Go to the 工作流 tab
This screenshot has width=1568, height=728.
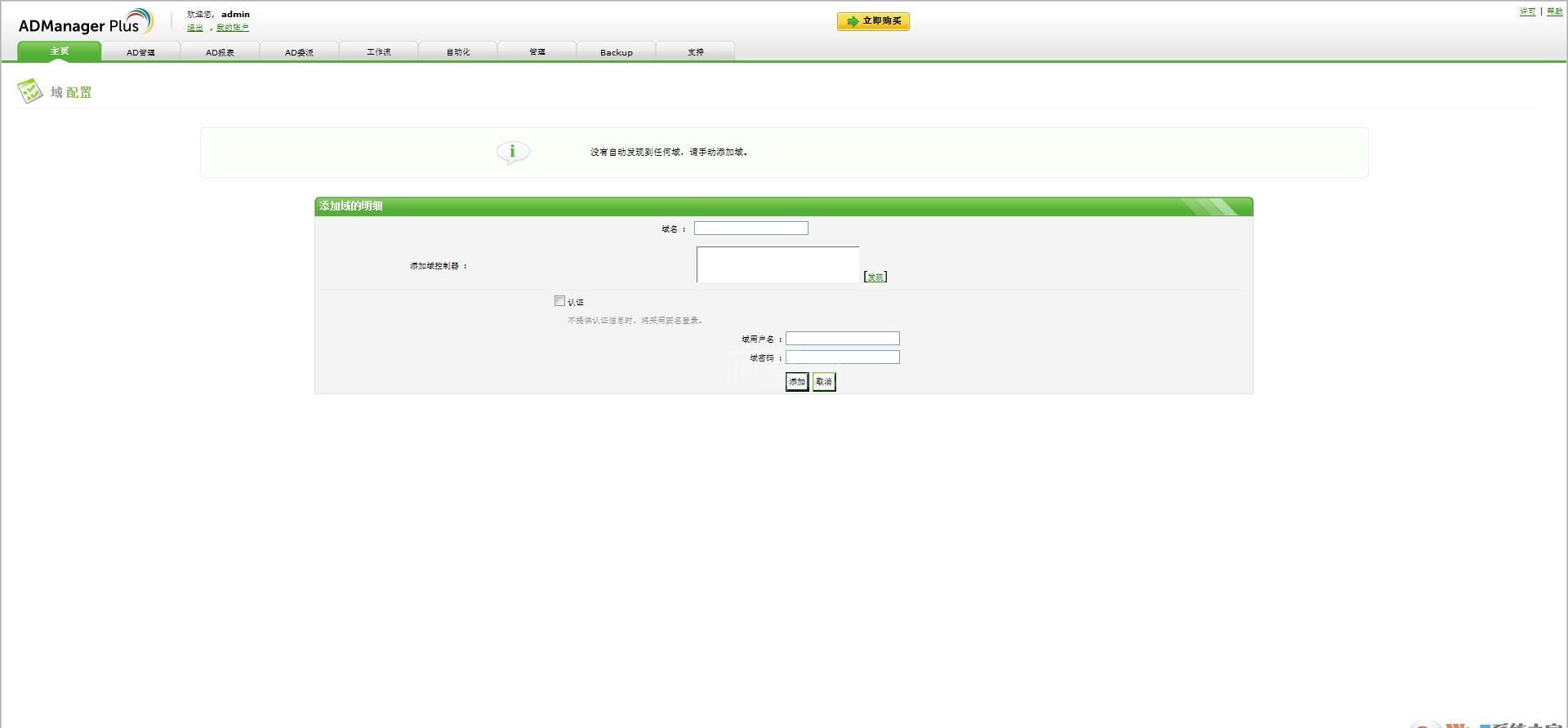click(378, 52)
